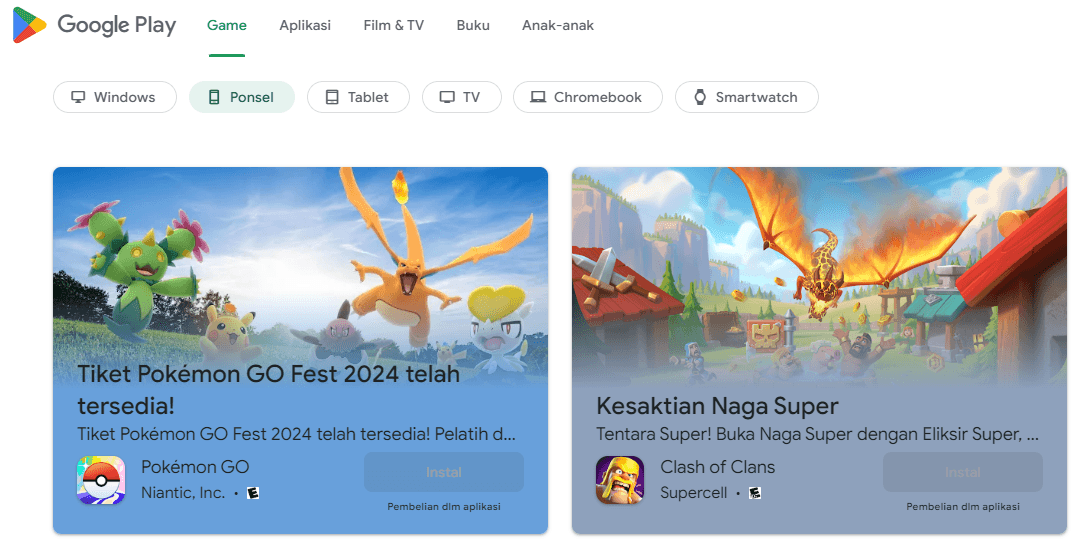Screen dimensions: 1077x560
Task: Install Pokémon GO with the Instal button
Action: click(444, 472)
